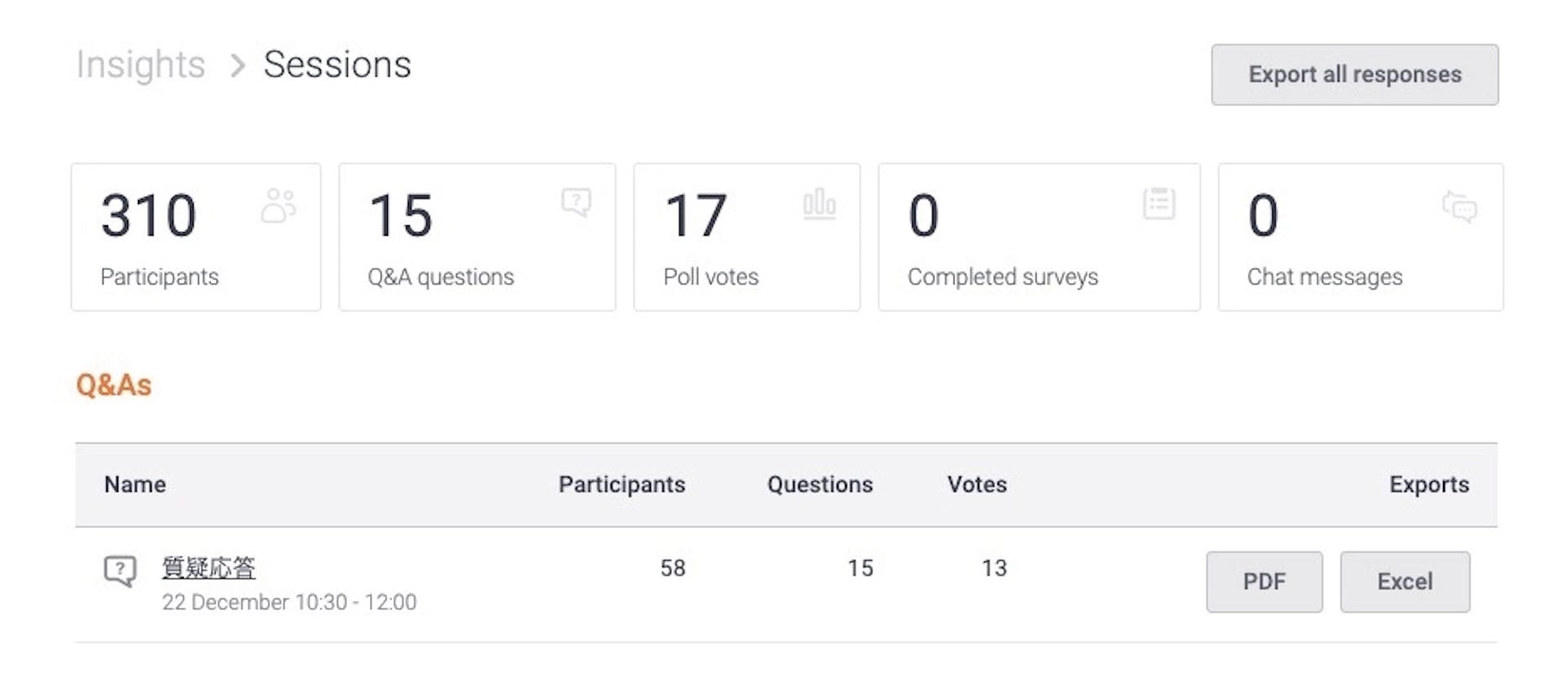Click the poll votes bar chart icon
1568x675 pixels.
tap(819, 203)
